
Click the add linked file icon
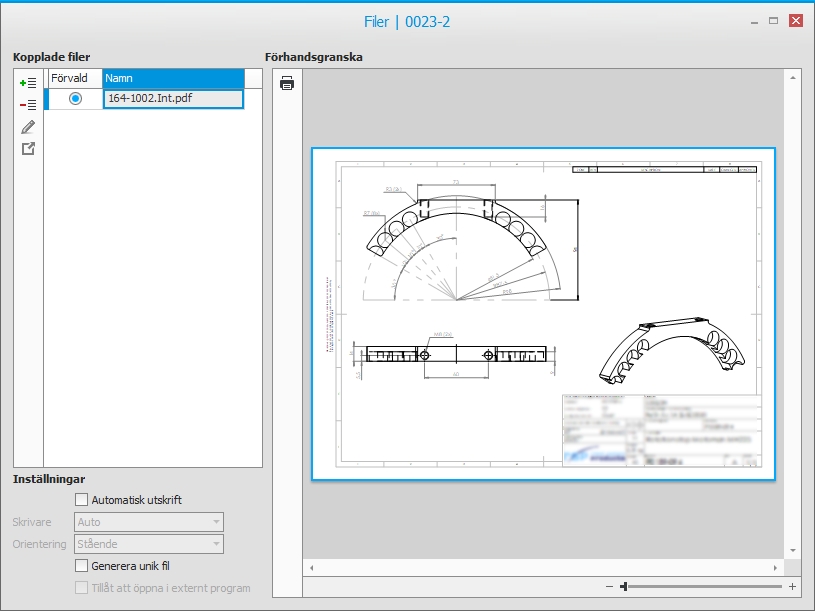tap(28, 83)
